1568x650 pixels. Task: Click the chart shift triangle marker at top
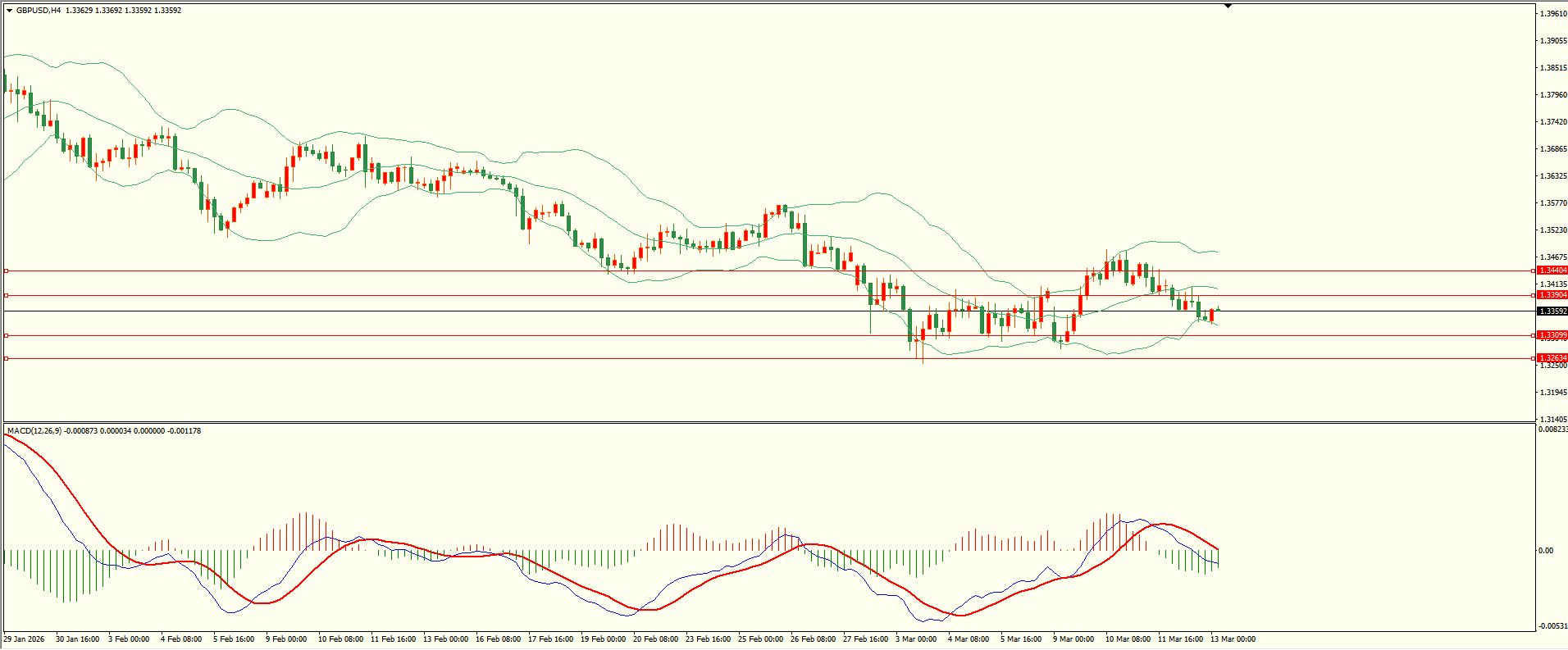(x=1228, y=6)
